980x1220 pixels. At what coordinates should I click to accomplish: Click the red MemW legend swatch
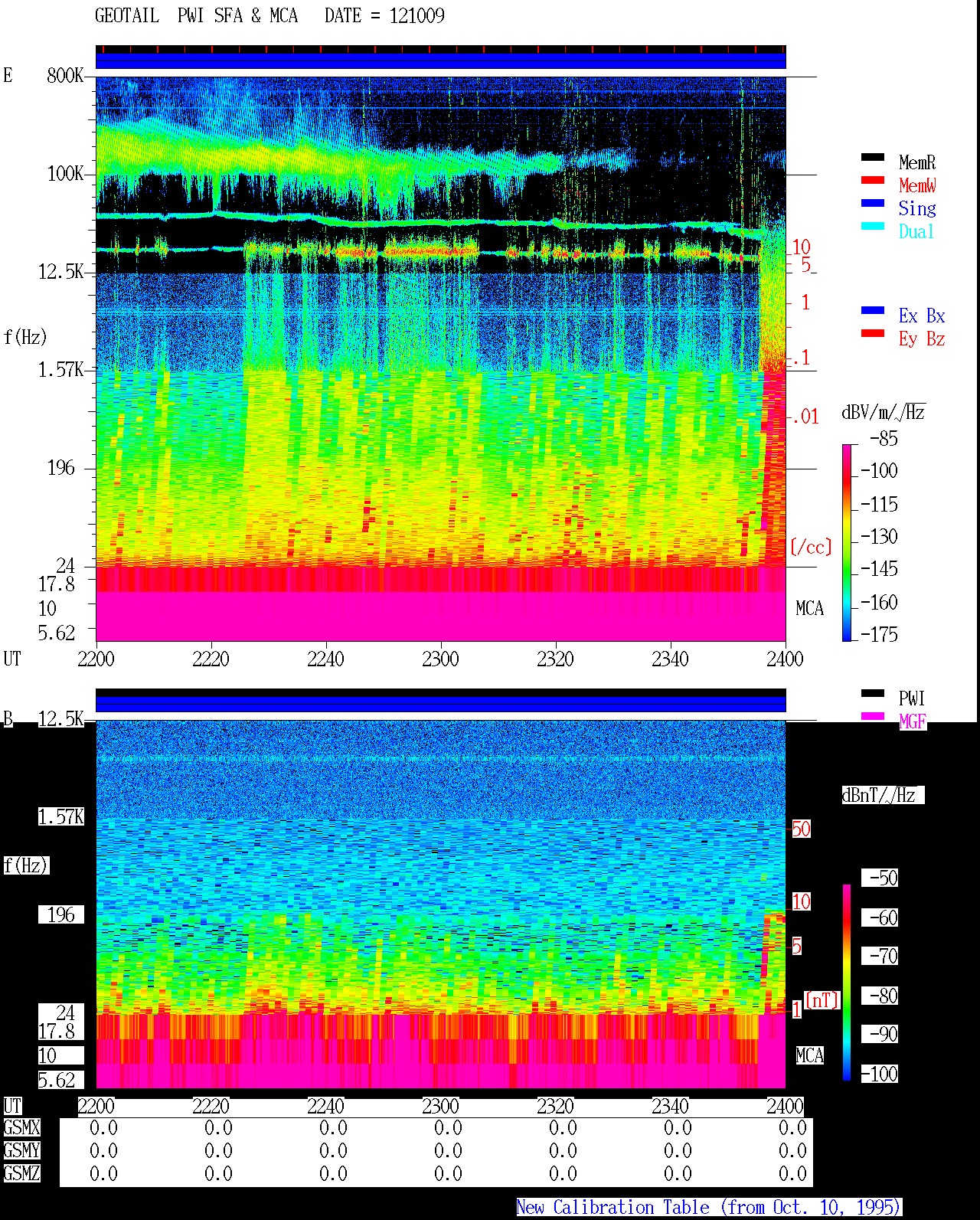(x=873, y=181)
